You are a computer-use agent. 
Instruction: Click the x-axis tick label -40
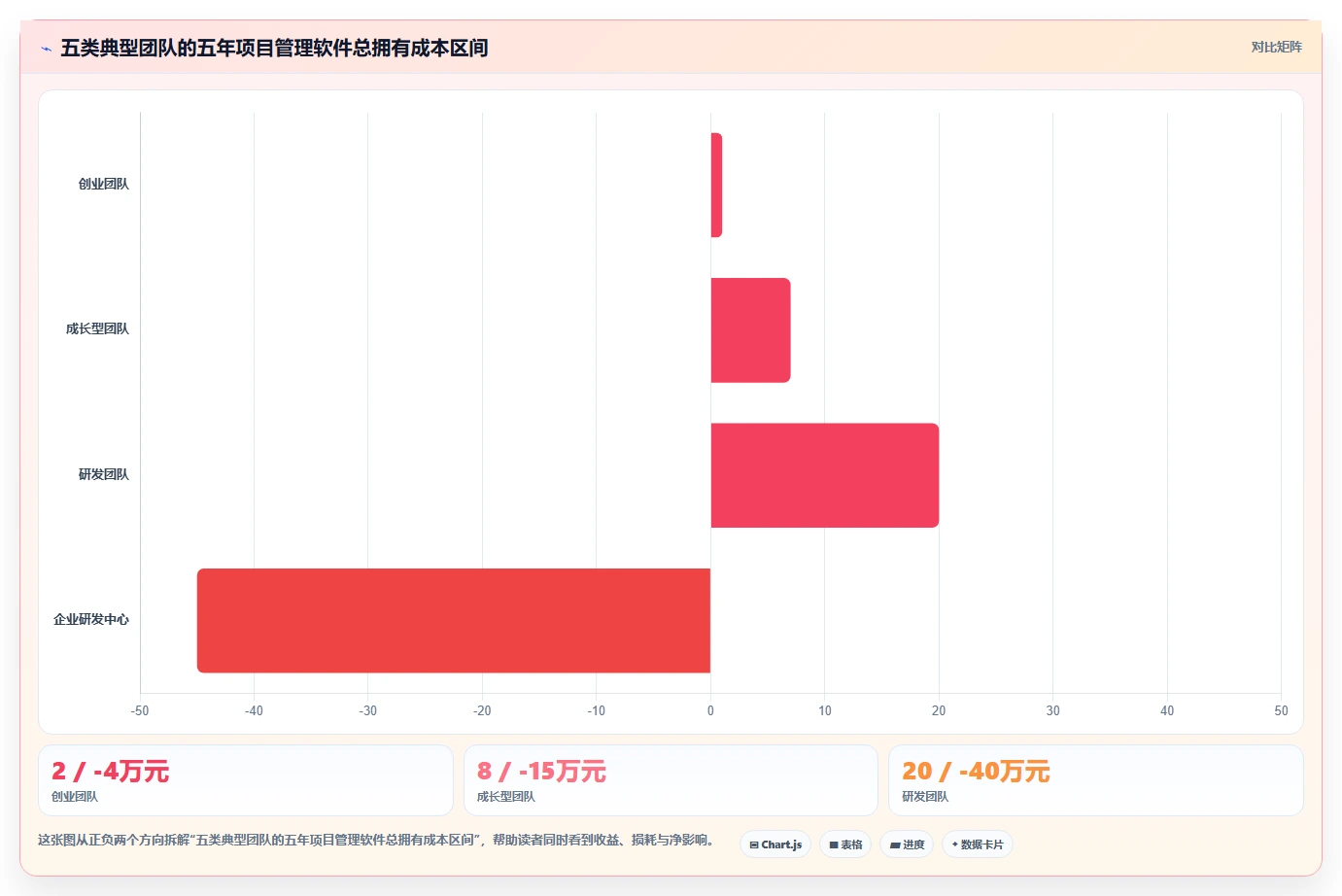pos(254,710)
